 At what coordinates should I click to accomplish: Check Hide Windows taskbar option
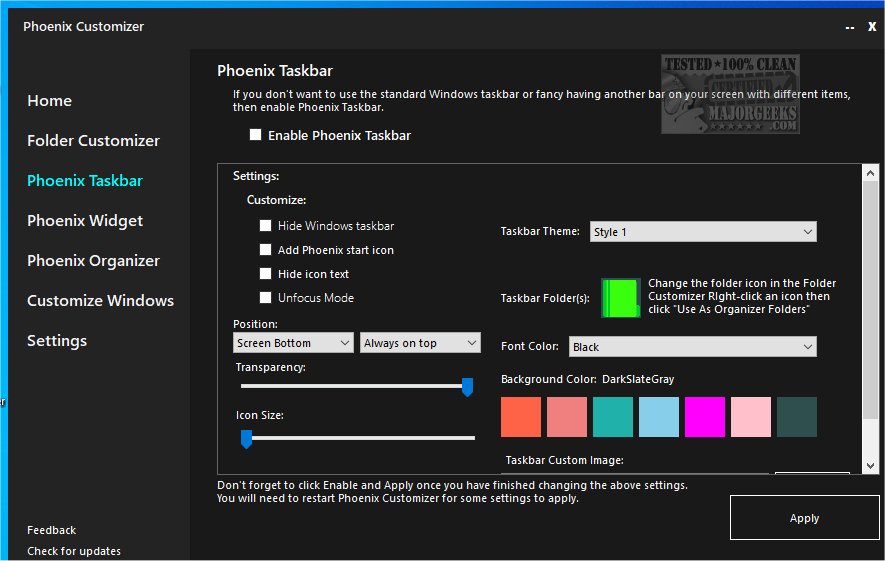266,226
